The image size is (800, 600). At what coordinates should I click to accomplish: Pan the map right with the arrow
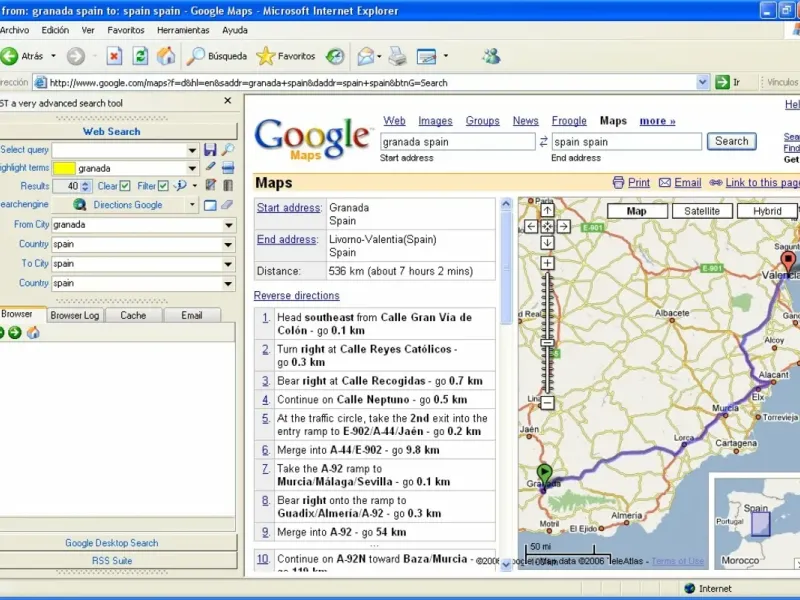point(563,227)
